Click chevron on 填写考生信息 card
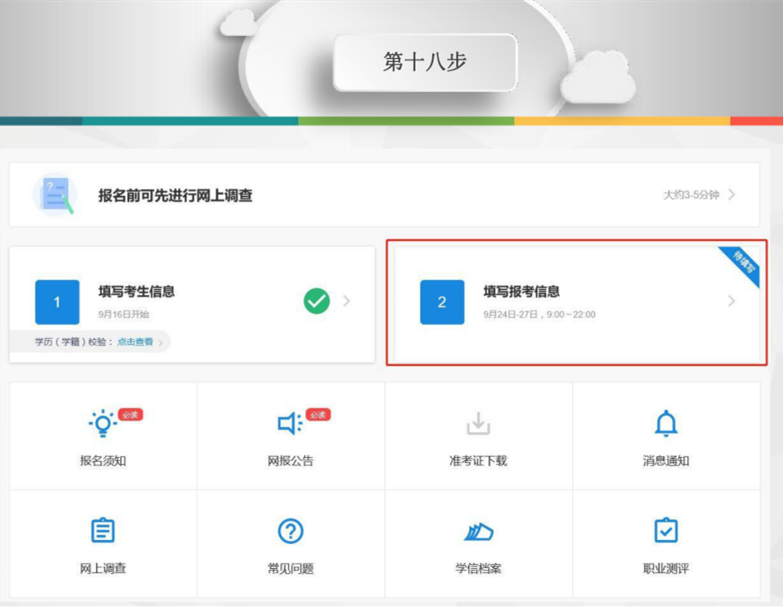 347,300
